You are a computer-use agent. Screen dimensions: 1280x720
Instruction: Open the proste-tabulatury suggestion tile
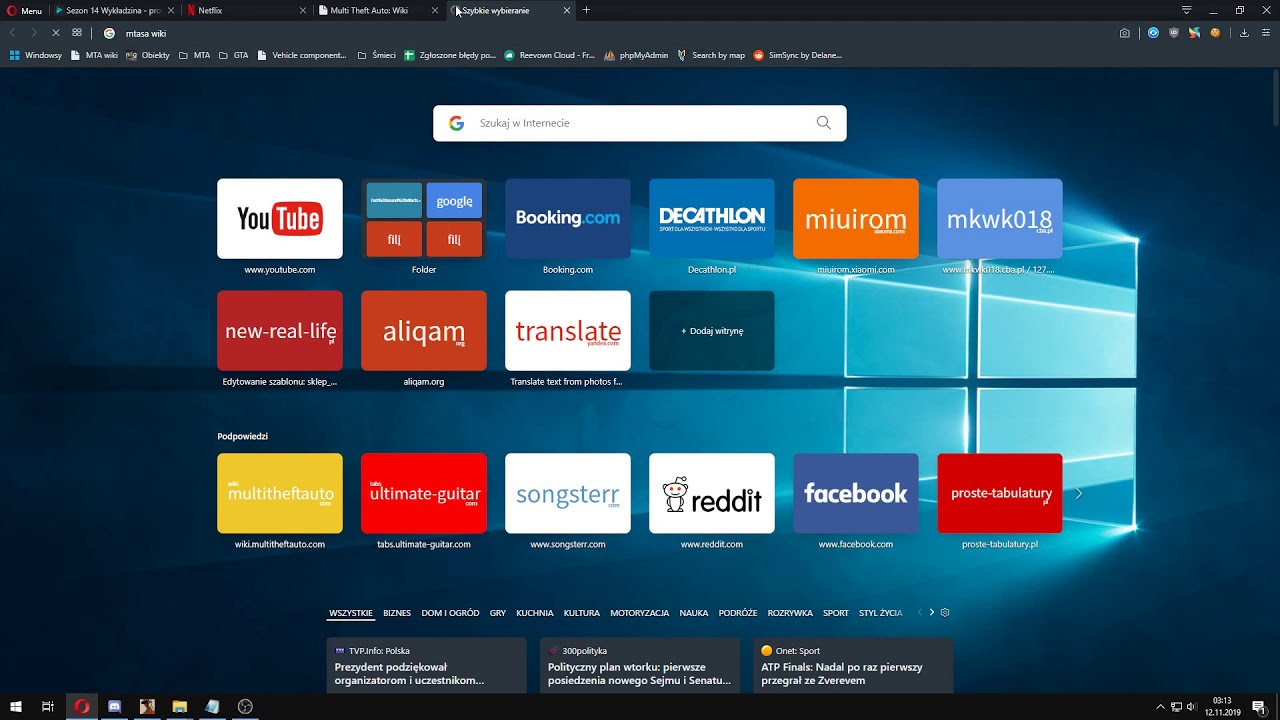pyautogui.click(x=1000, y=493)
